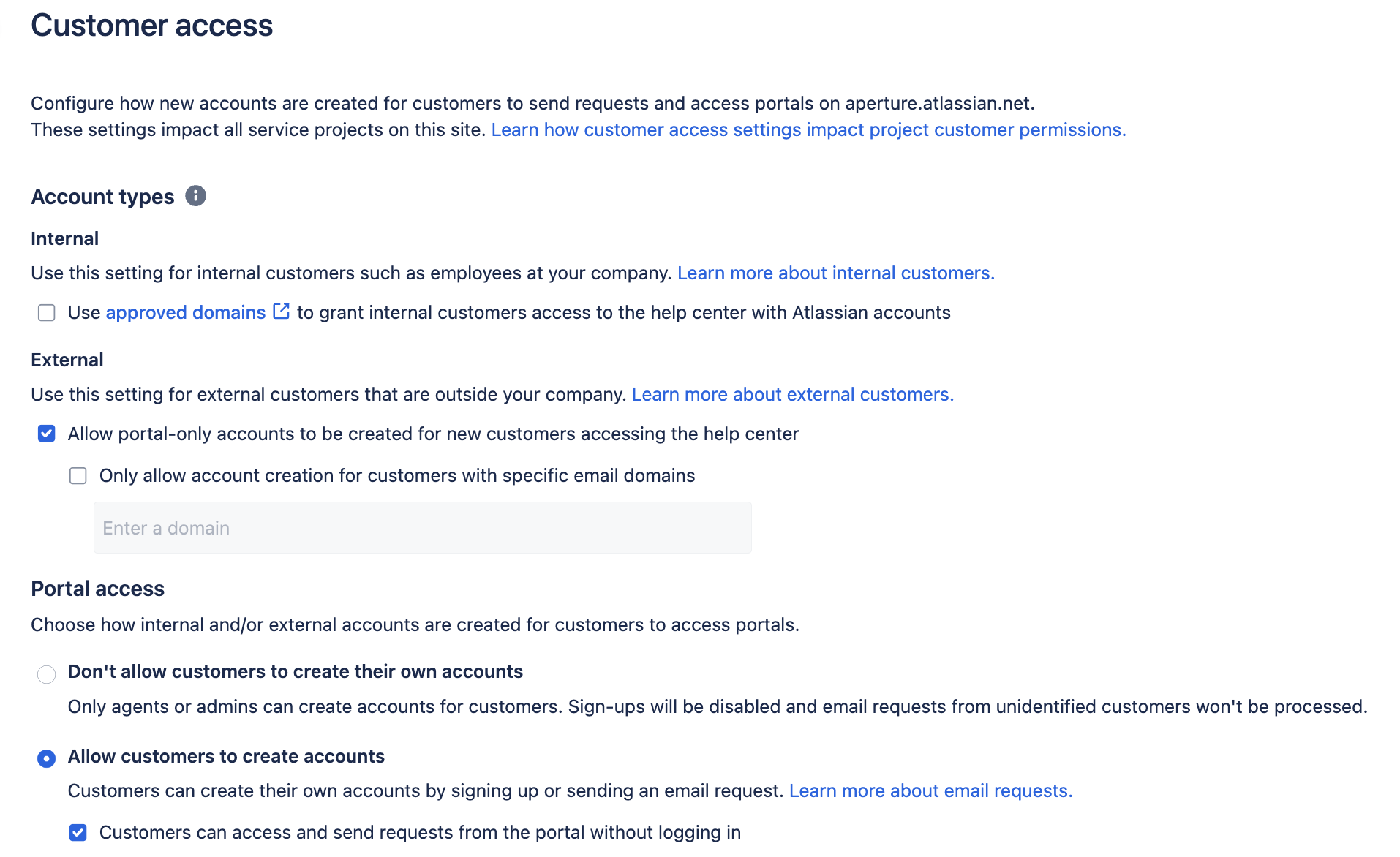Disable portal-only accounts for new customers
The height and width of the screenshot is (857, 1400).
(x=46, y=434)
